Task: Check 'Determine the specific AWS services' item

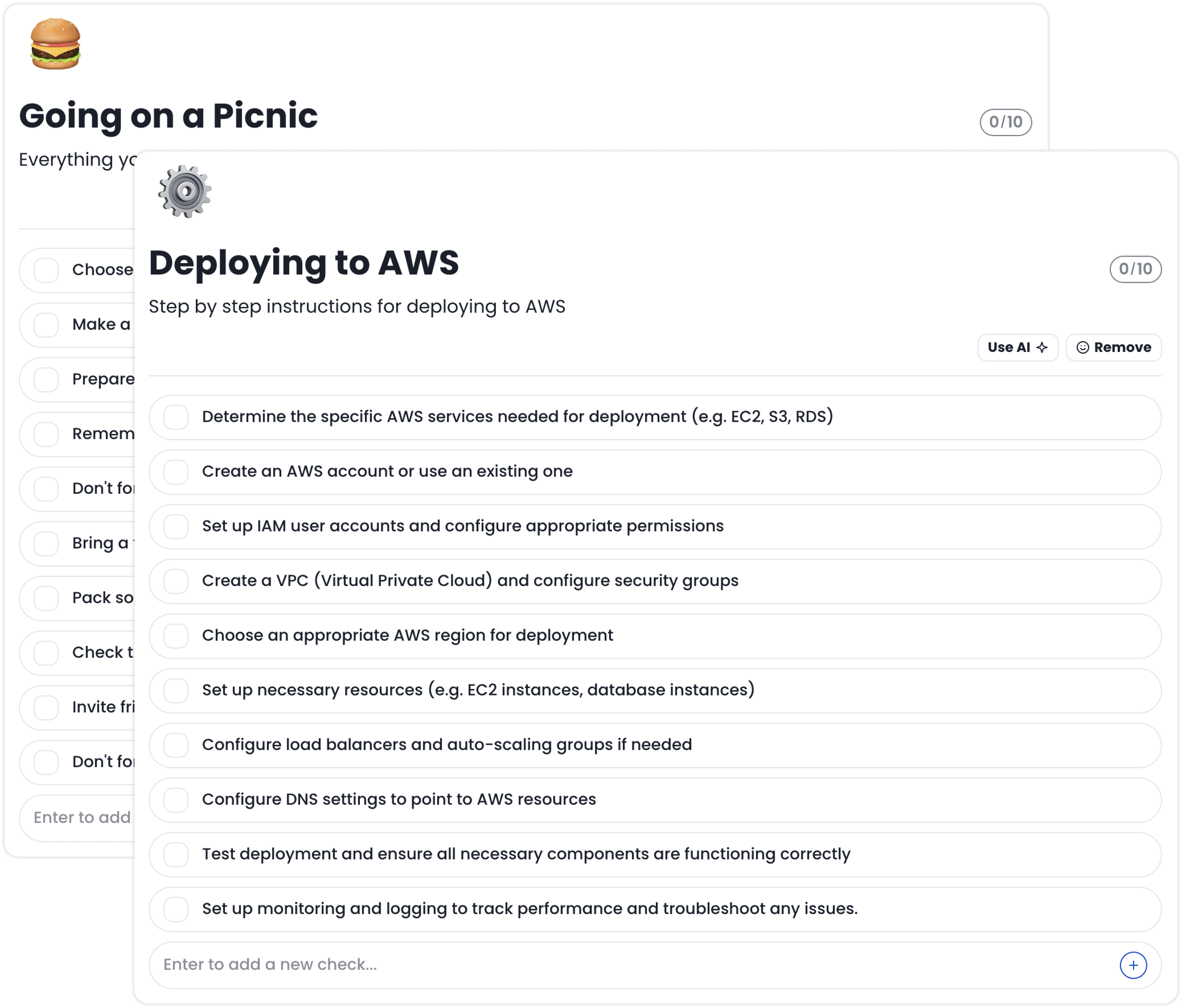Action: (176, 417)
